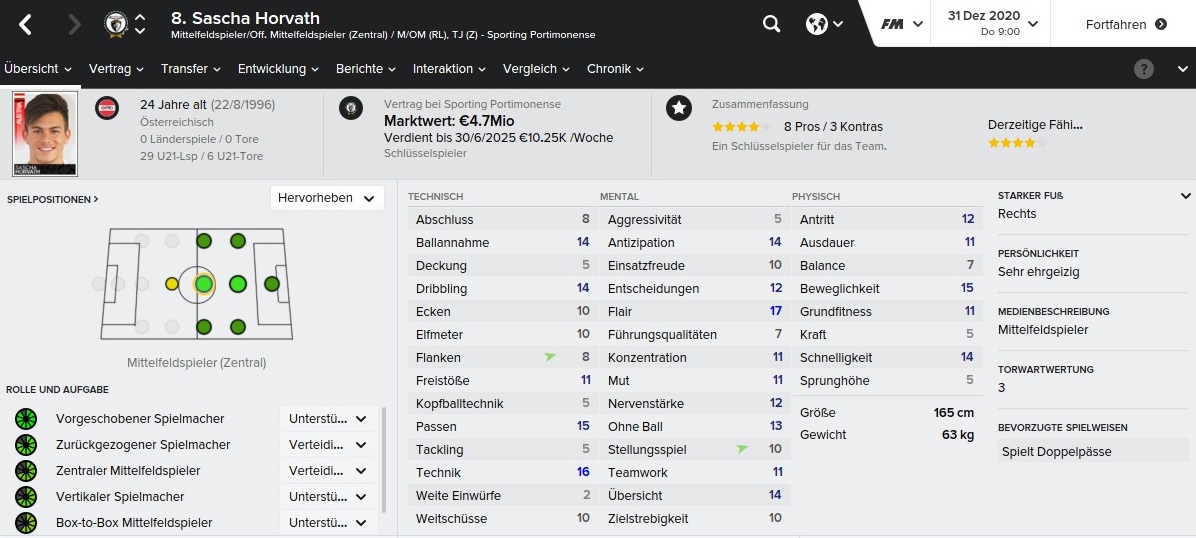Open the world globe menu

coord(824,24)
